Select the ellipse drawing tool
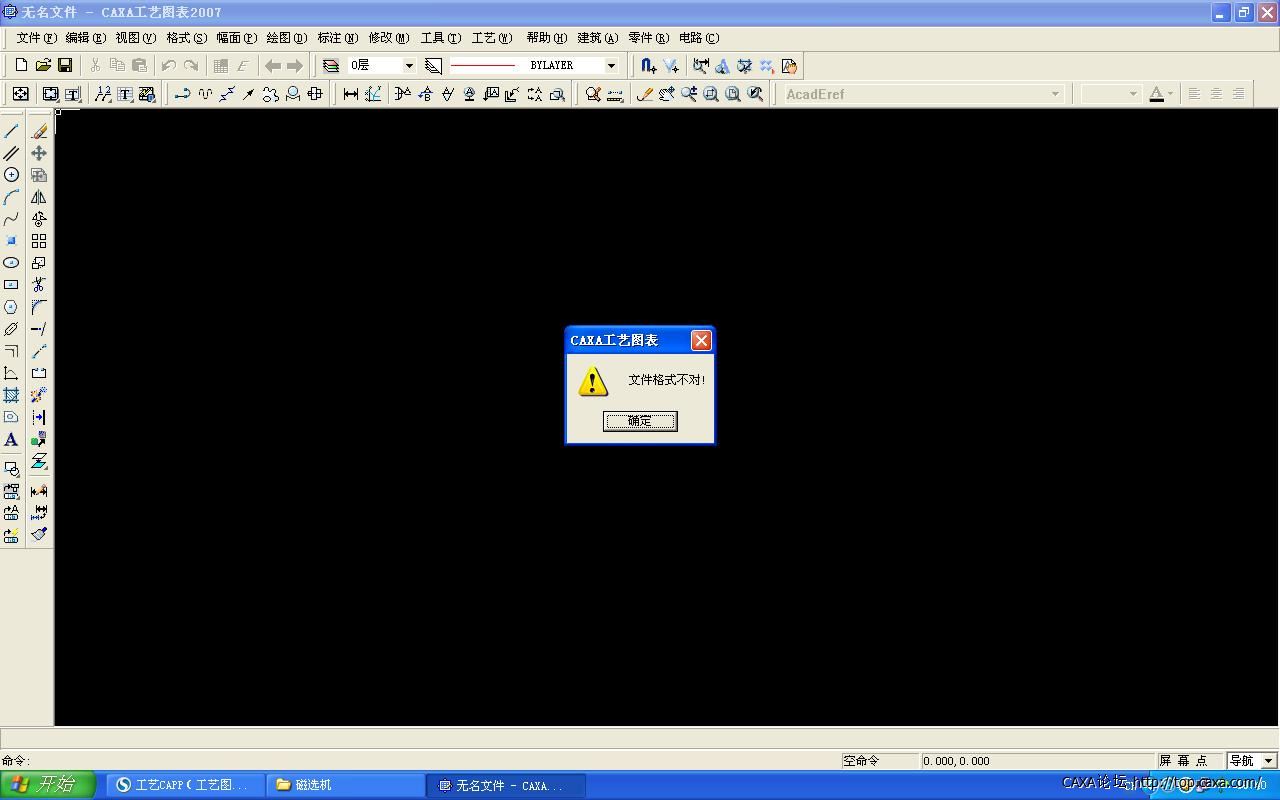Viewport: 1280px width, 800px height. (x=11, y=263)
